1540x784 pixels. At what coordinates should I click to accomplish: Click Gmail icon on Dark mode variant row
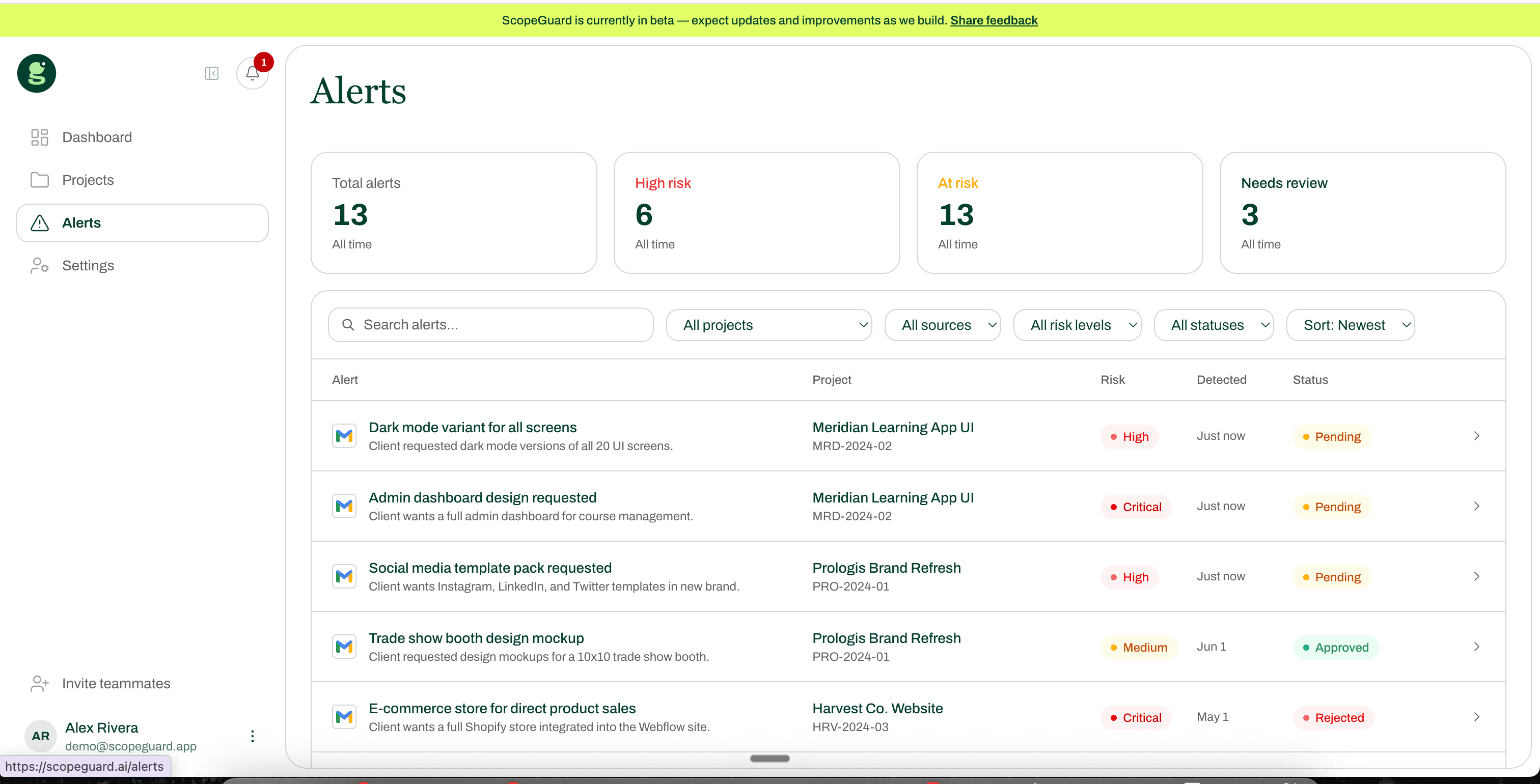point(344,436)
